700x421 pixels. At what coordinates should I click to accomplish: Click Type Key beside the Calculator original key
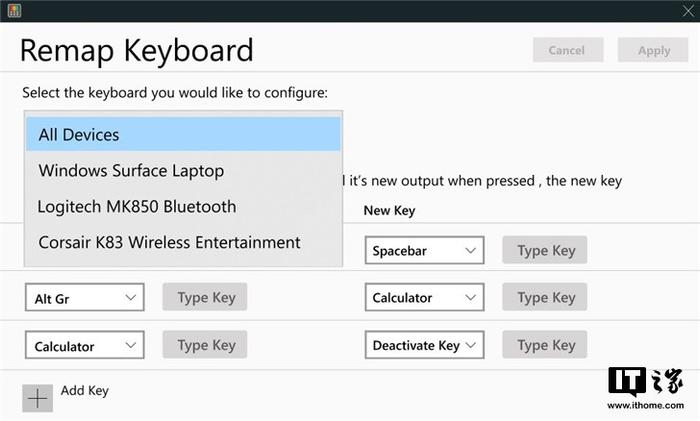tap(205, 345)
